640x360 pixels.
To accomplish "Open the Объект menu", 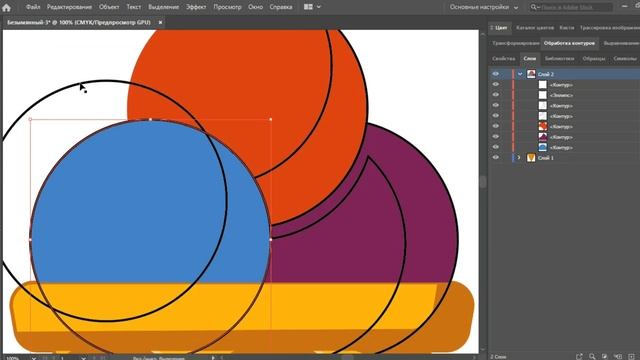I will (x=109, y=7).
